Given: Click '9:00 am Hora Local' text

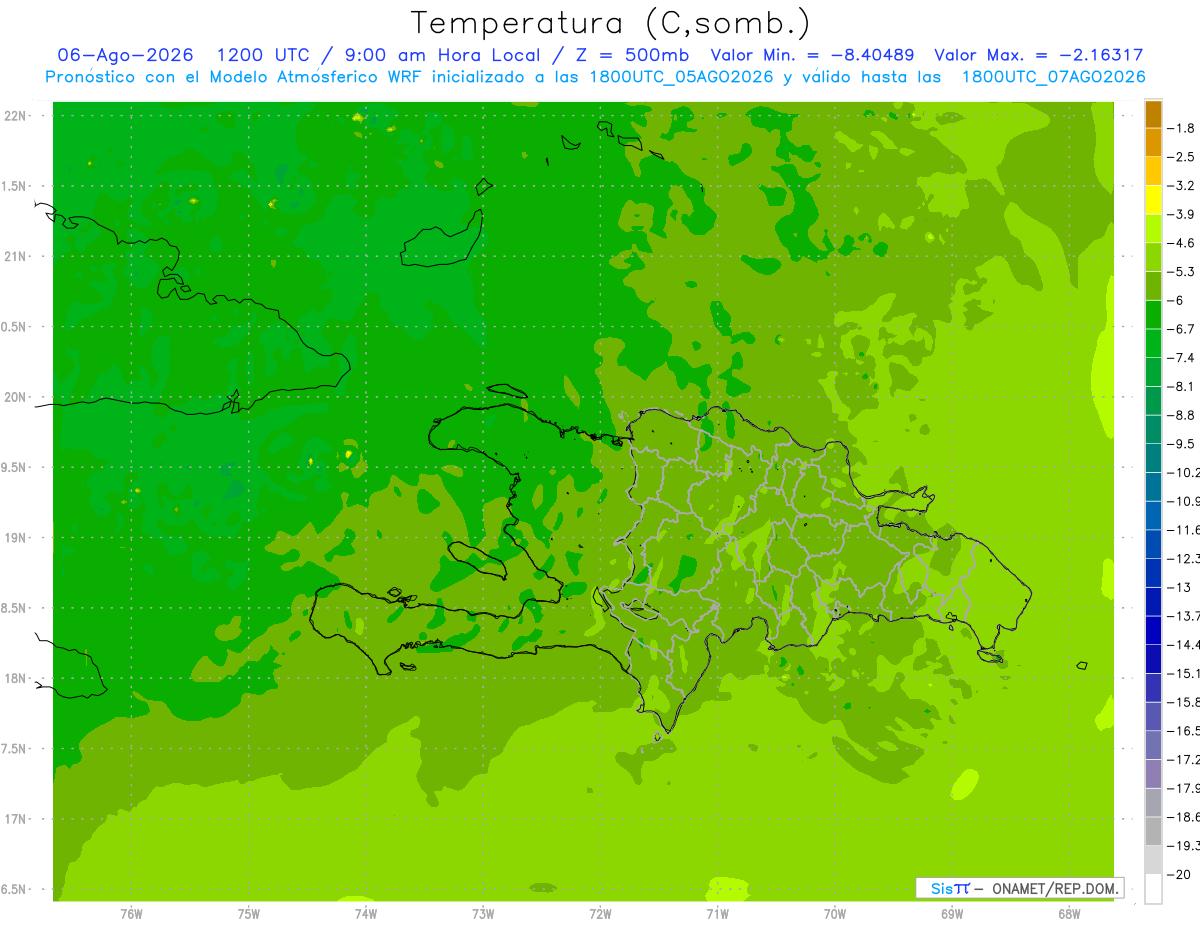Looking at the screenshot, I should pyautogui.click(x=440, y=55).
